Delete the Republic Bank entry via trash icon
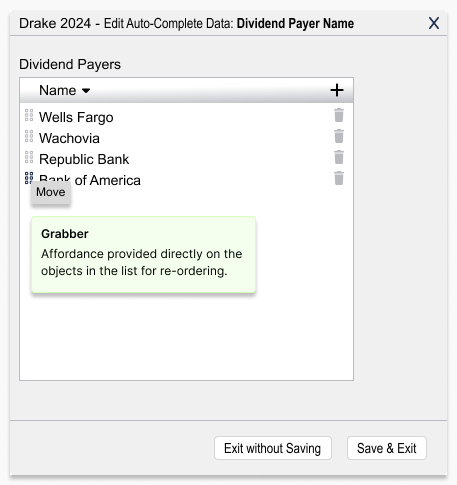Image resolution: width=457 pixels, height=485 pixels. (339, 157)
